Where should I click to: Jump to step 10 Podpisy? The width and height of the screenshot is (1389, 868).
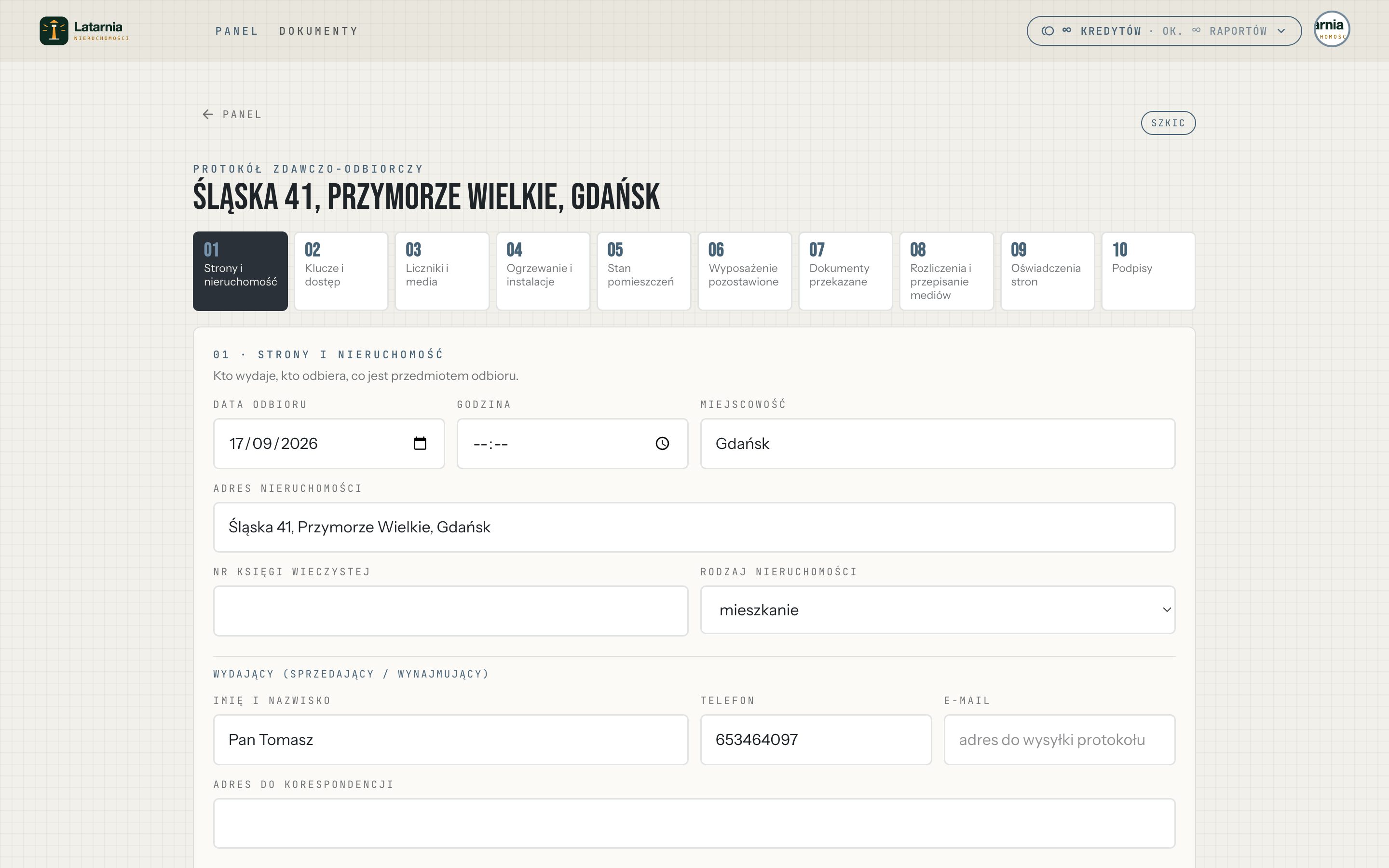1148,271
